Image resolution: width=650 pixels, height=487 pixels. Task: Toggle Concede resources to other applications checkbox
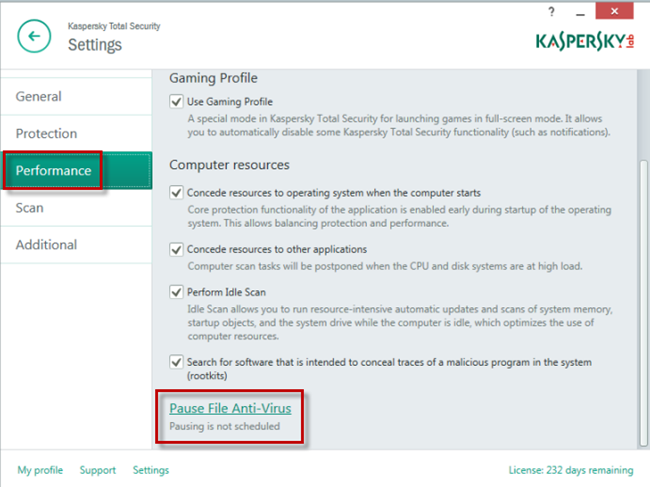point(176,250)
